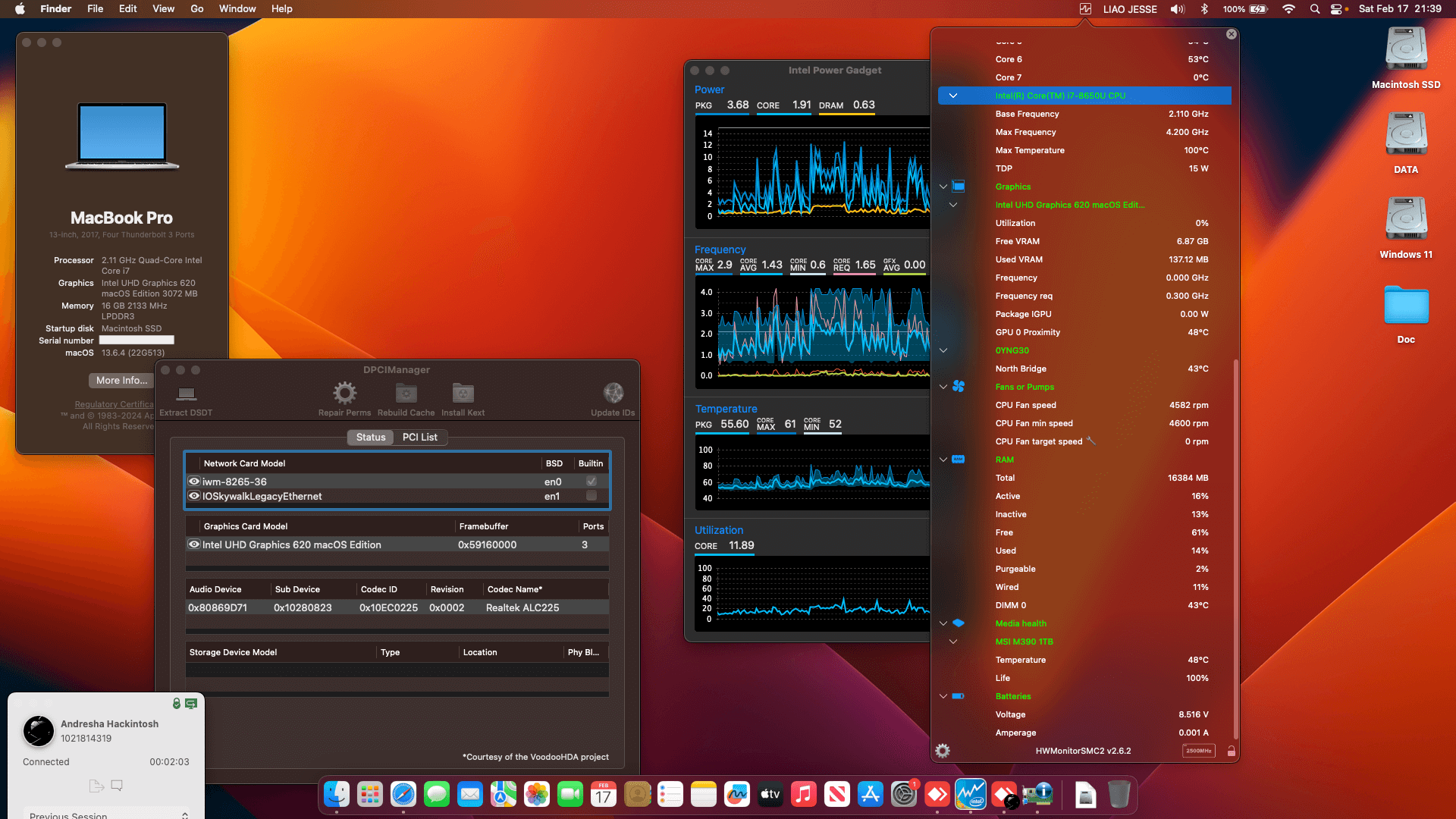Adjust the 2500MHz frequency control
1456x819 pixels.
click(1198, 750)
